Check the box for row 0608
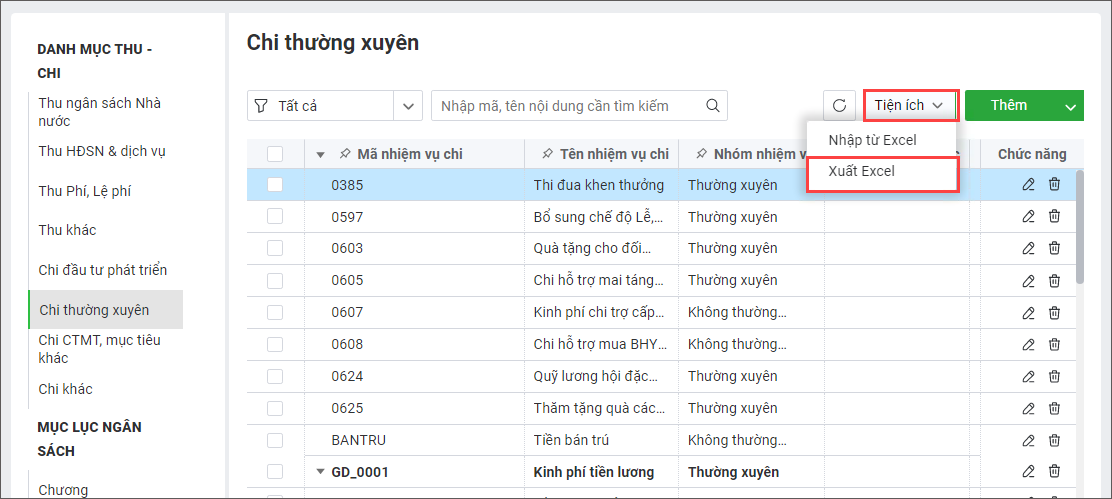Screen dimensions: 1112x499 [x=275, y=344]
